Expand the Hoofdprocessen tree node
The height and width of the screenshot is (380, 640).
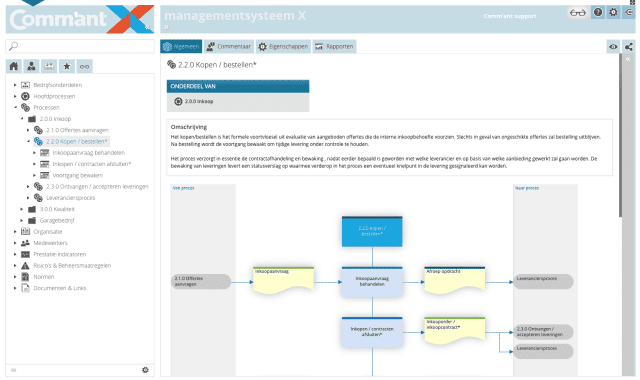tap(15, 96)
